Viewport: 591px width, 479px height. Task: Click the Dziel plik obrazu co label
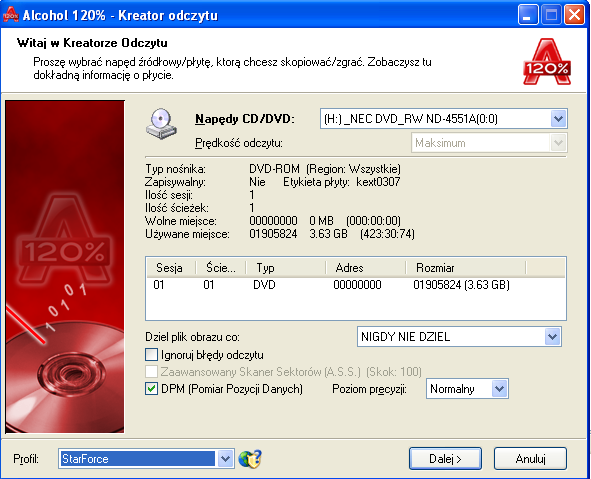192,337
